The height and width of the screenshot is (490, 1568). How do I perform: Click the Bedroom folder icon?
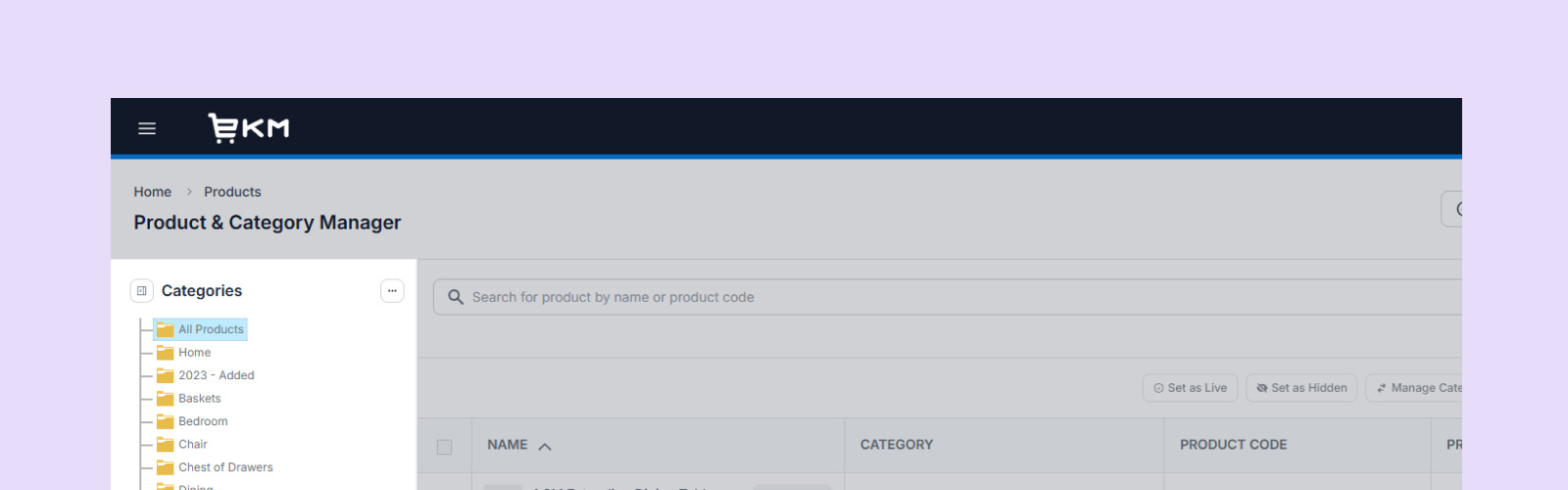point(166,421)
